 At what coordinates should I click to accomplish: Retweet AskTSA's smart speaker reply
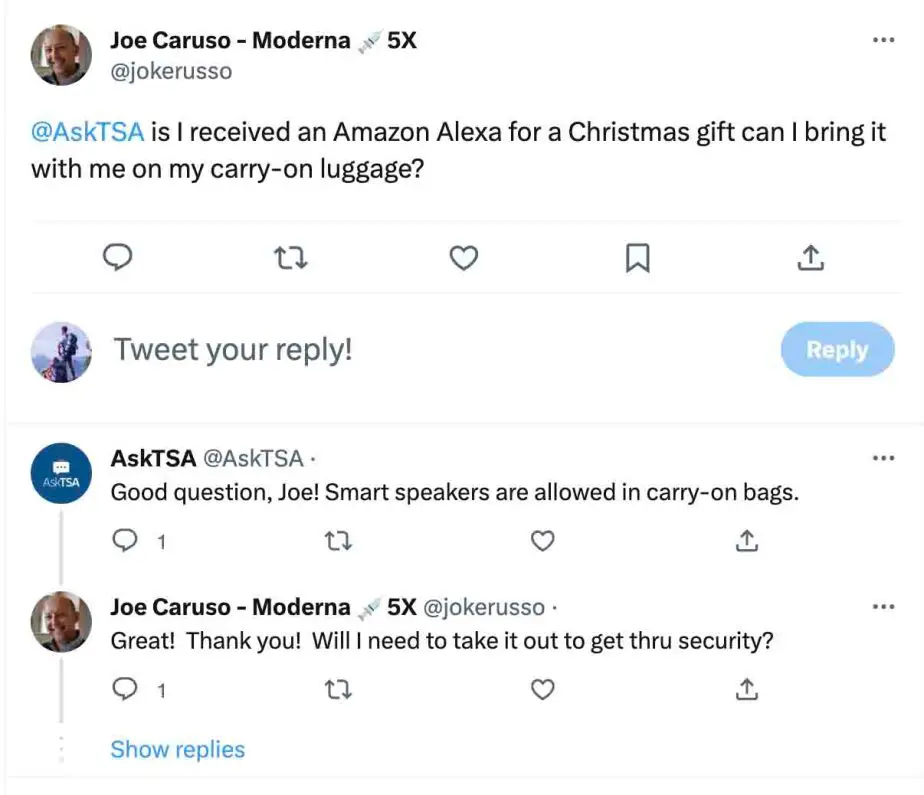coord(339,541)
